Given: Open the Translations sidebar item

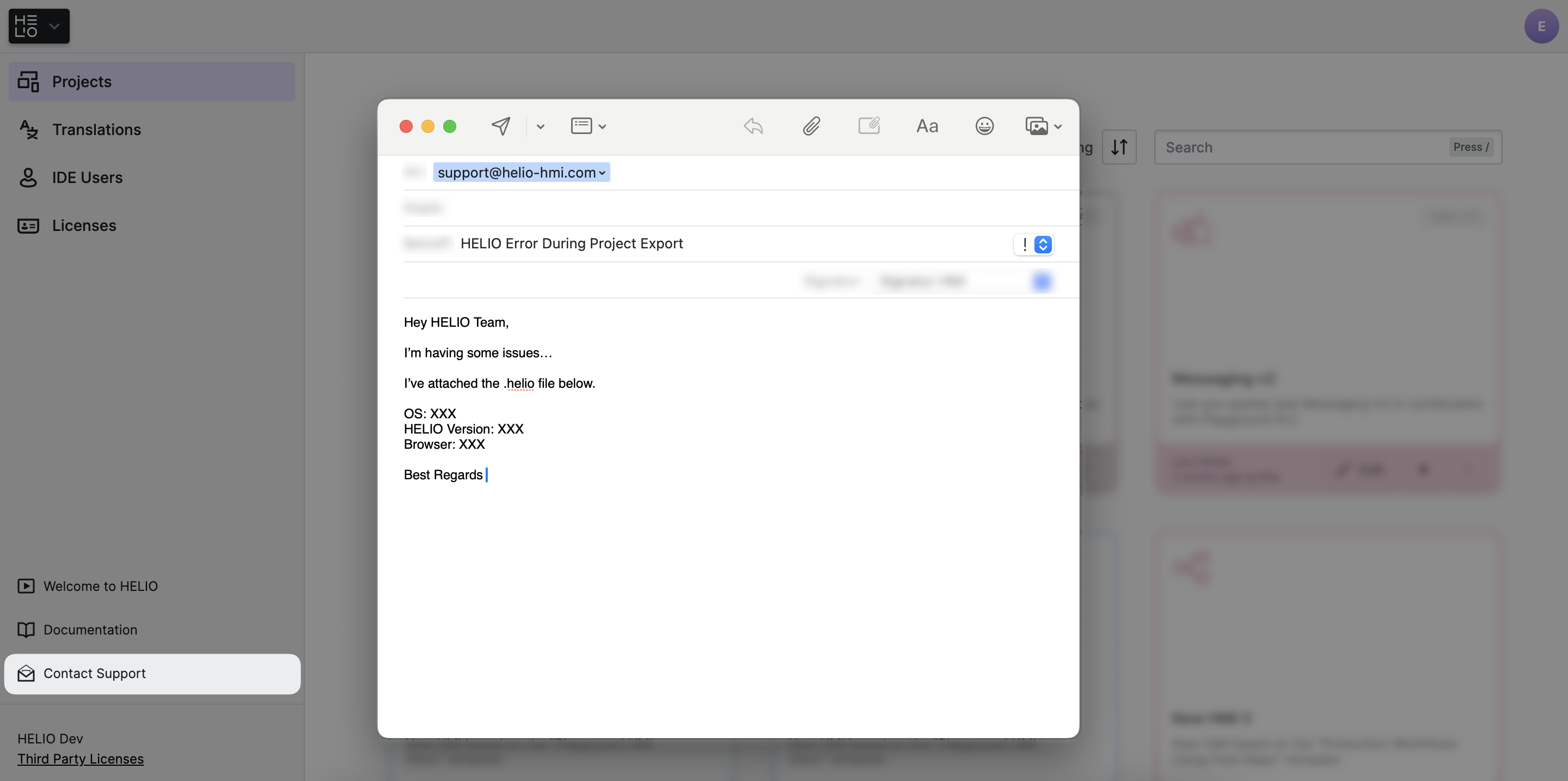Looking at the screenshot, I should (96, 130).
